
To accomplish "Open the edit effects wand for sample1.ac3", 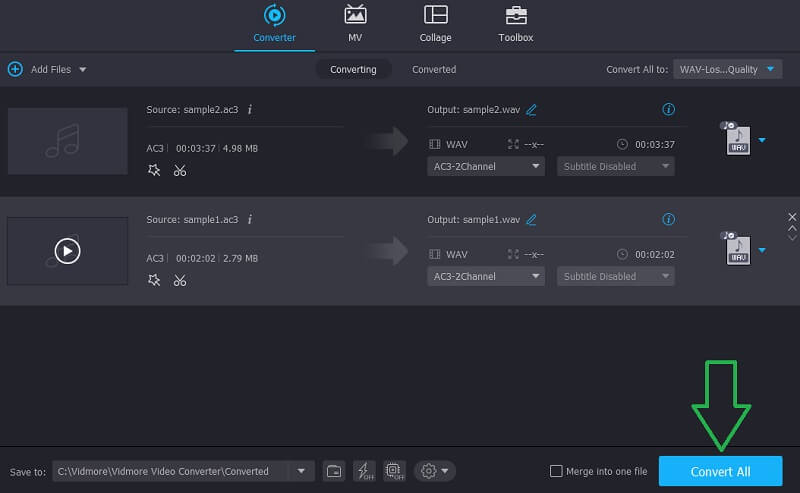I will (154, 280).
